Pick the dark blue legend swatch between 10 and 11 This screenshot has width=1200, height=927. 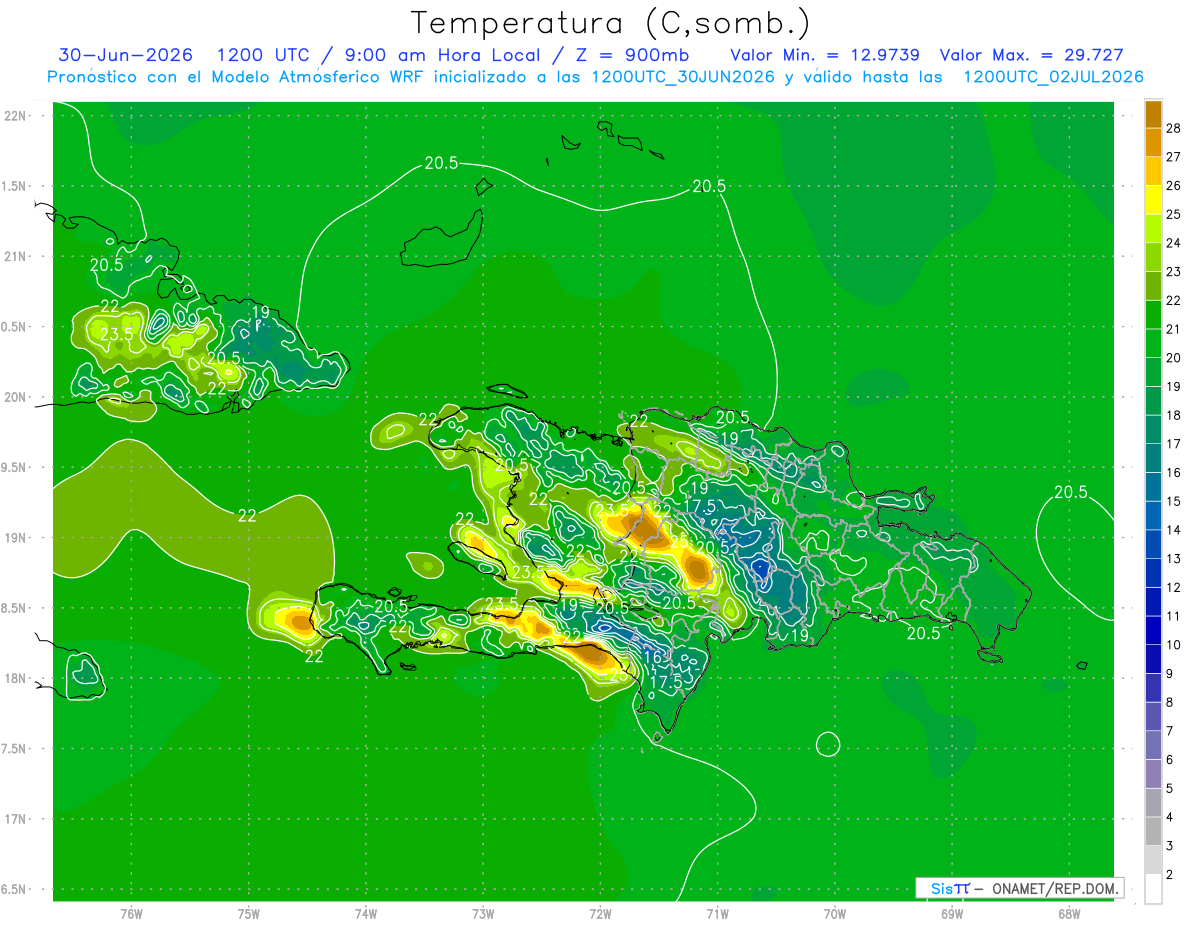[1153, 631]
